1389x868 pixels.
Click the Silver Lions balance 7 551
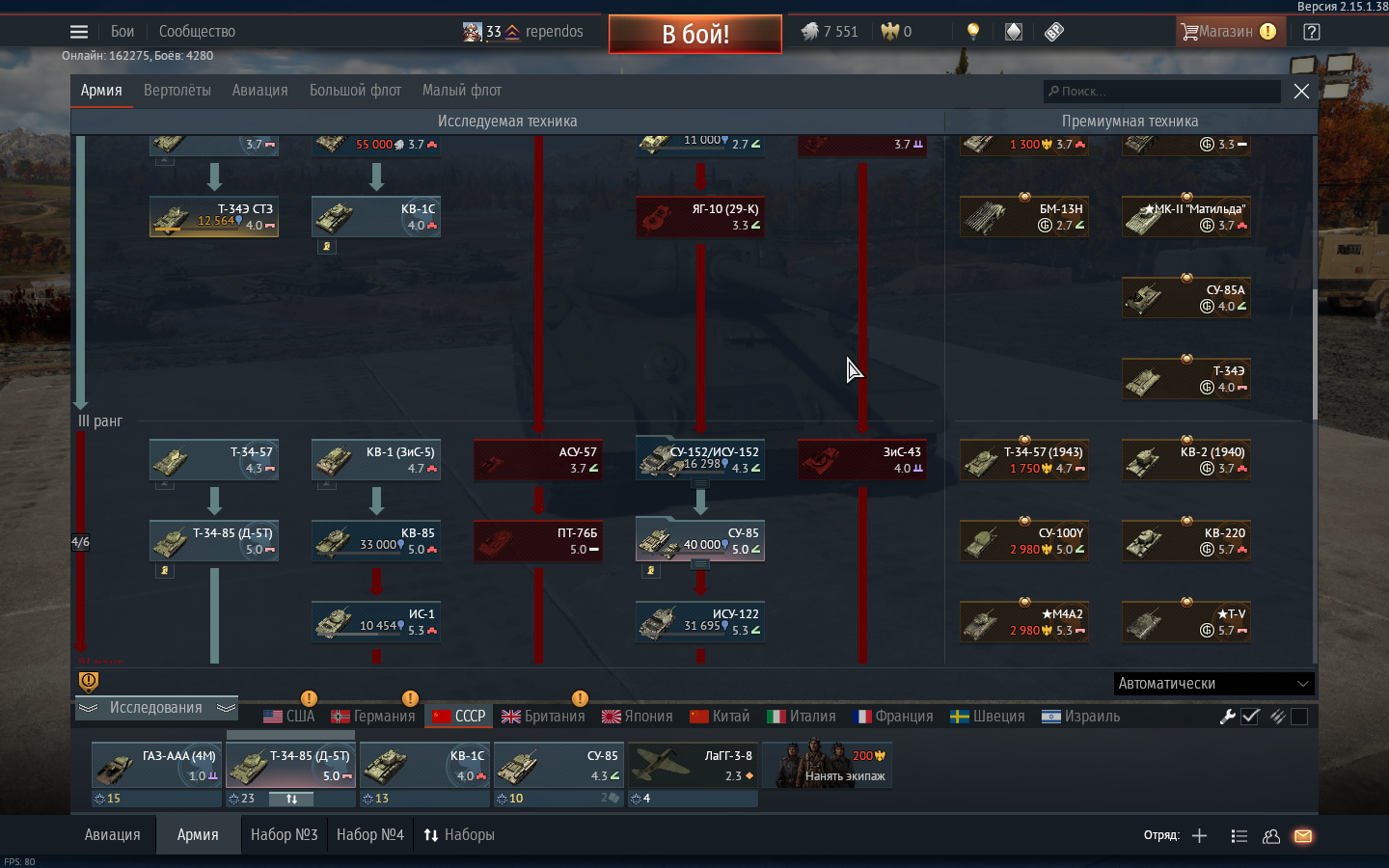pos(830,32)
